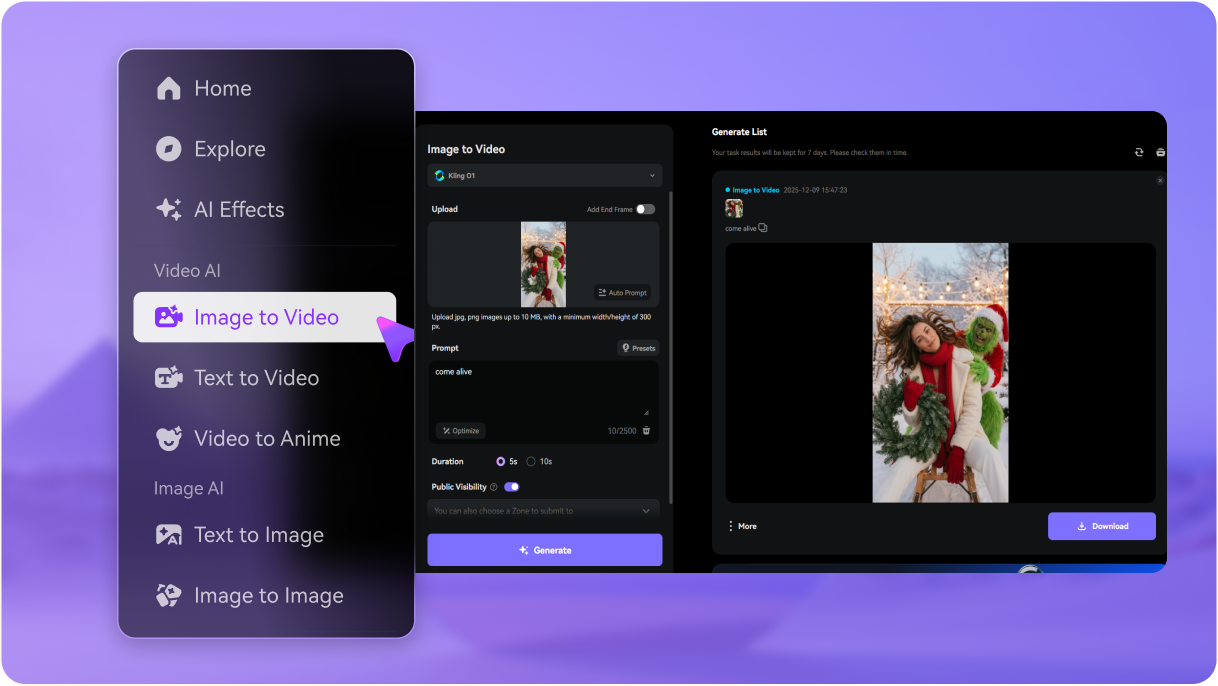1218x686 pixels.
Task: Click the refresh icon in Generate List
Action: click(1139, 152)
